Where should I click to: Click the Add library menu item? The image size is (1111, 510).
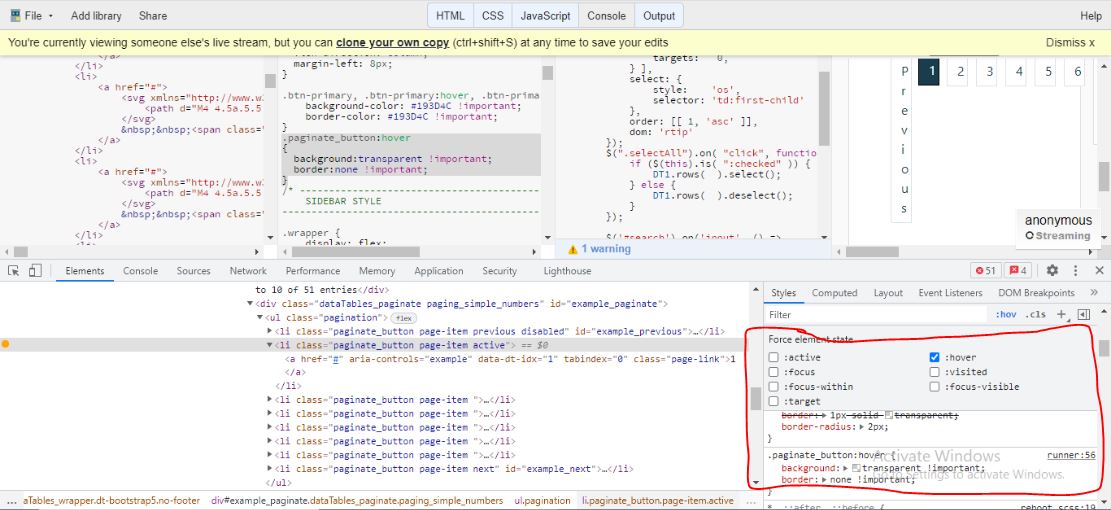(x=96, y=16)
